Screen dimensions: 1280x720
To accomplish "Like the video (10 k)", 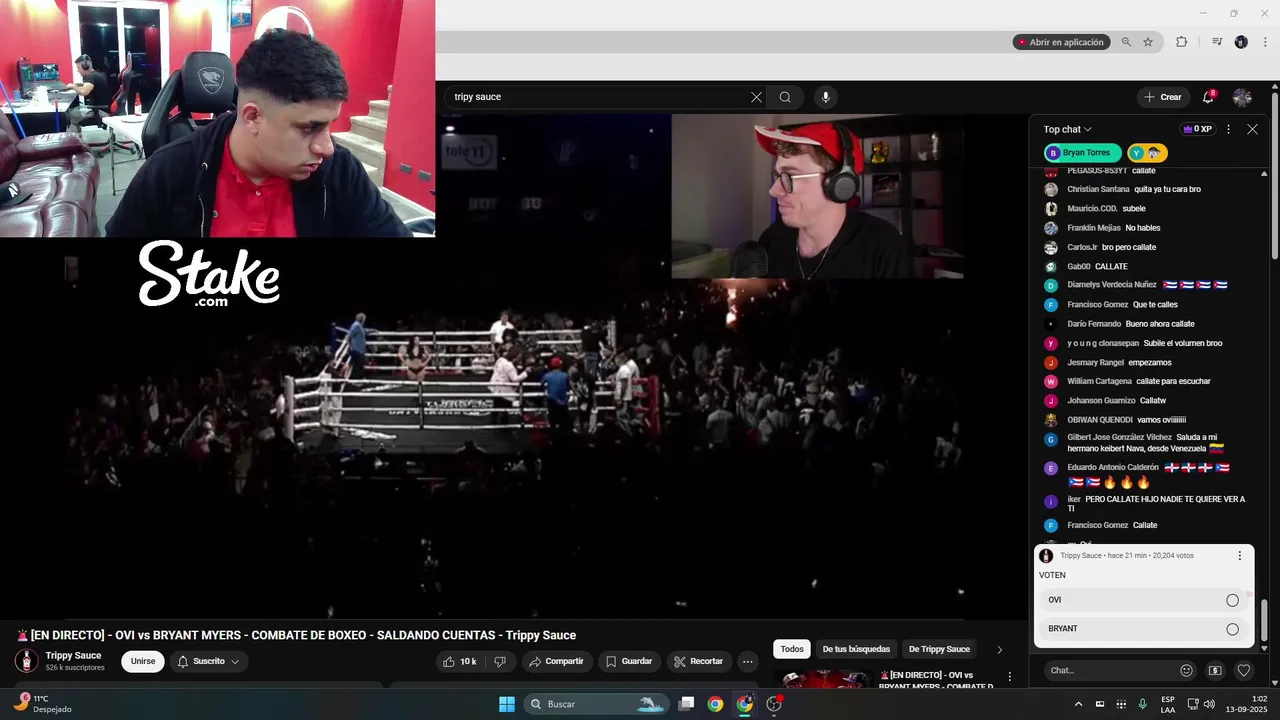I will (x=460, y=661).
